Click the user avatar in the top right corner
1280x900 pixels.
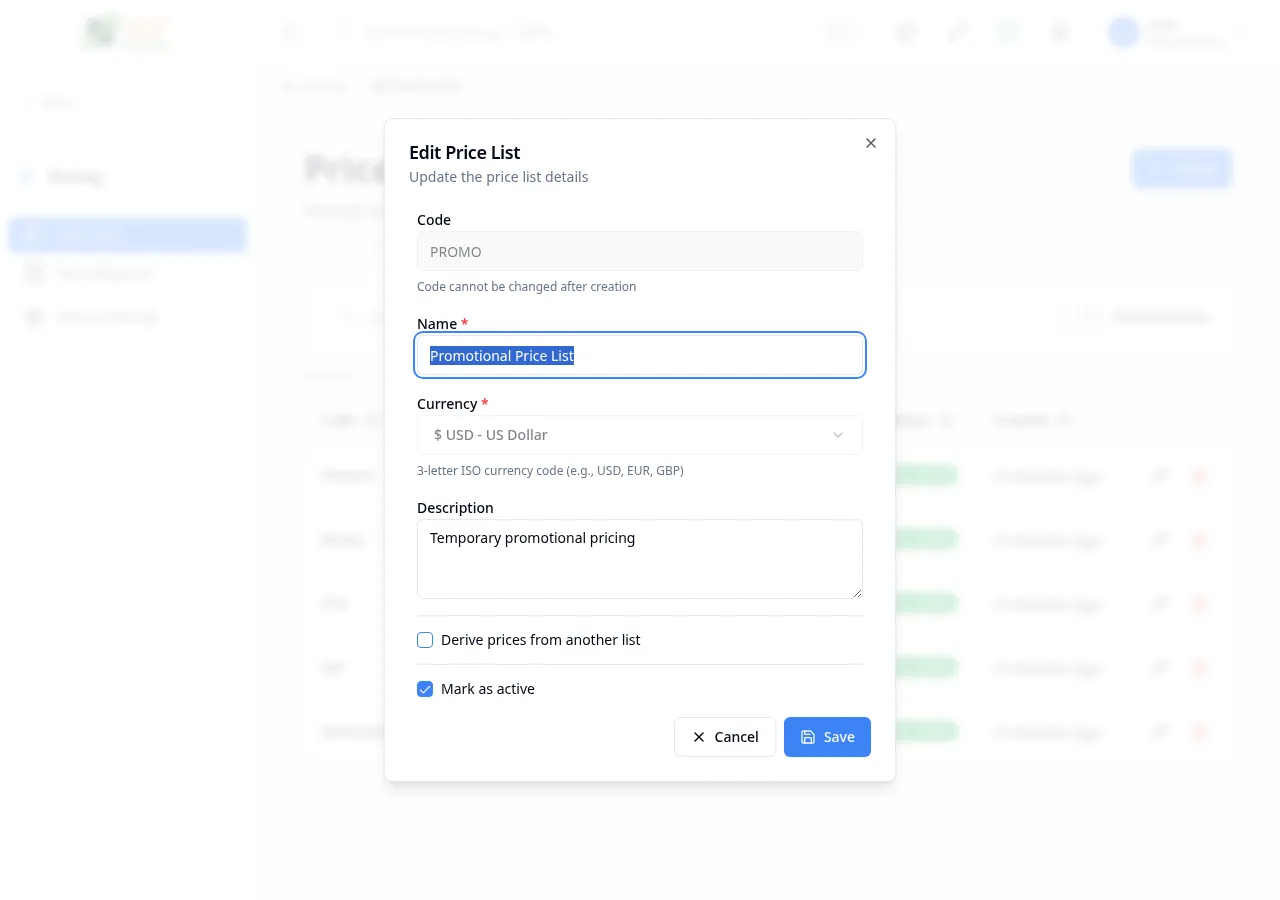pos(1123,32)
